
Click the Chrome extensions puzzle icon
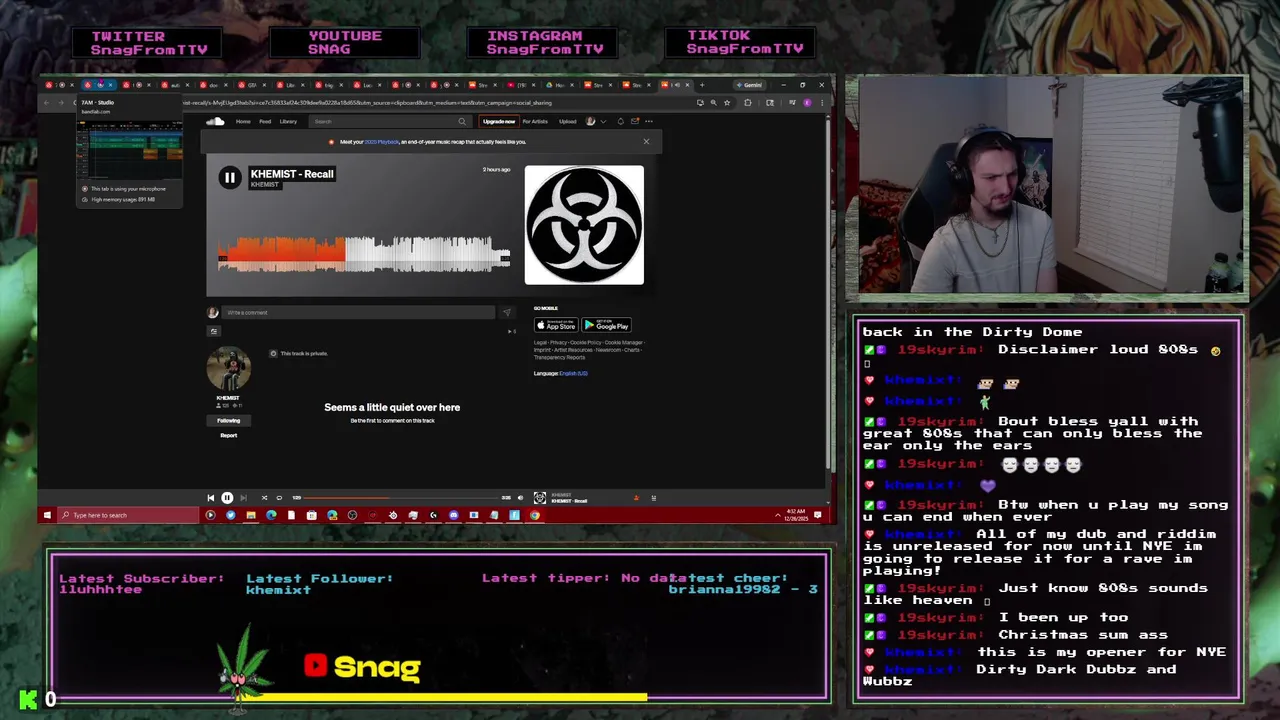[748, 102]
